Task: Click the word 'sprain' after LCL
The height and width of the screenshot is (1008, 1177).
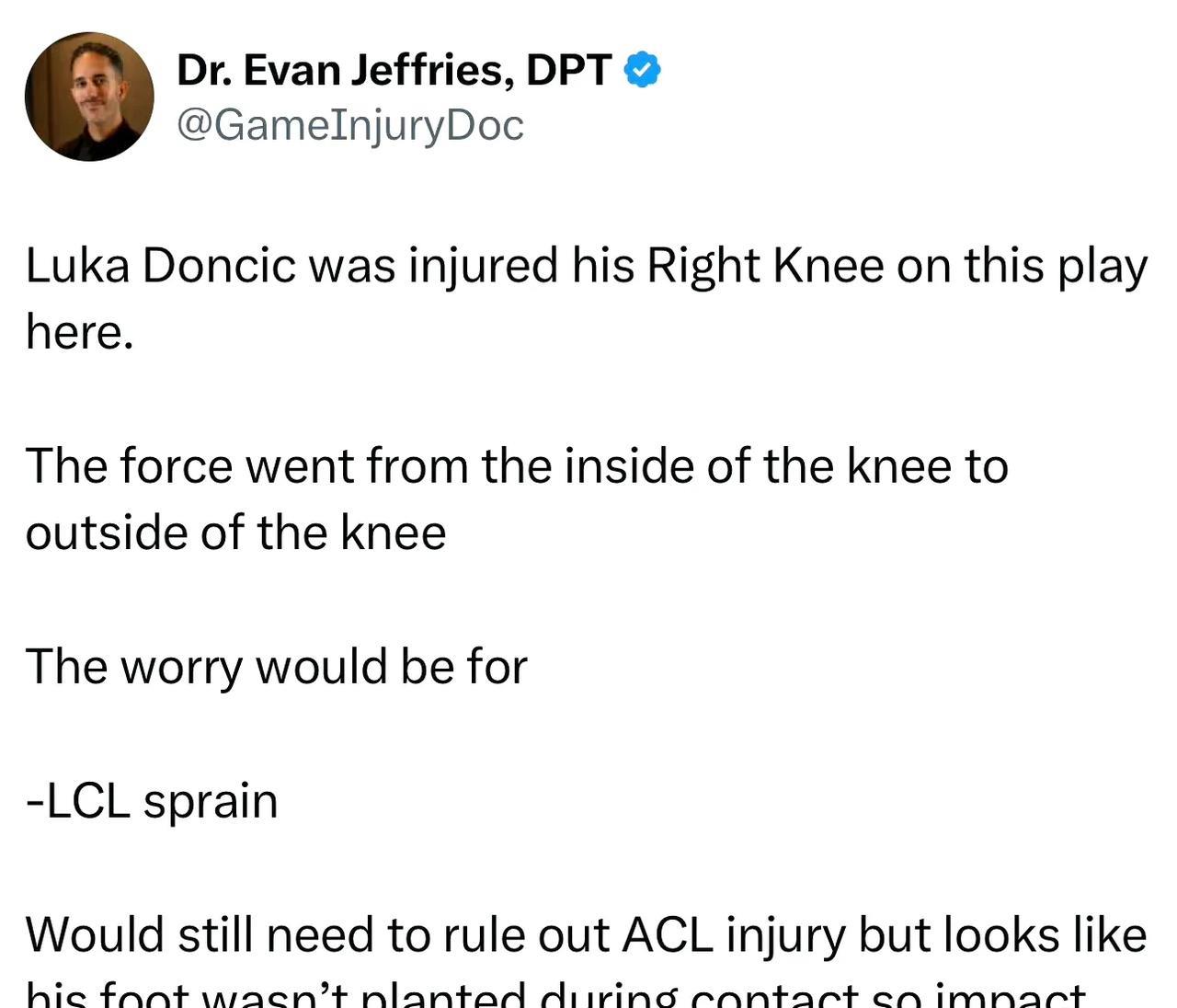Action: pyautogui.click(x=211, y=802)
